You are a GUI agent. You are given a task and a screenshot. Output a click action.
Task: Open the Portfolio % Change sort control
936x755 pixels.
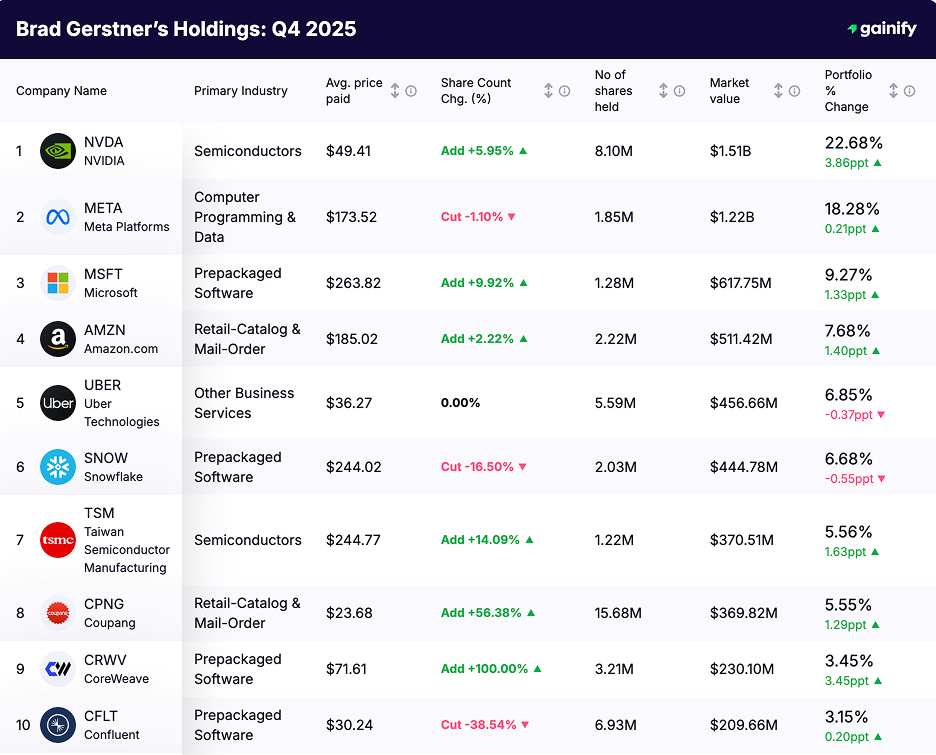pyautogui.click(x=896, y=90)
